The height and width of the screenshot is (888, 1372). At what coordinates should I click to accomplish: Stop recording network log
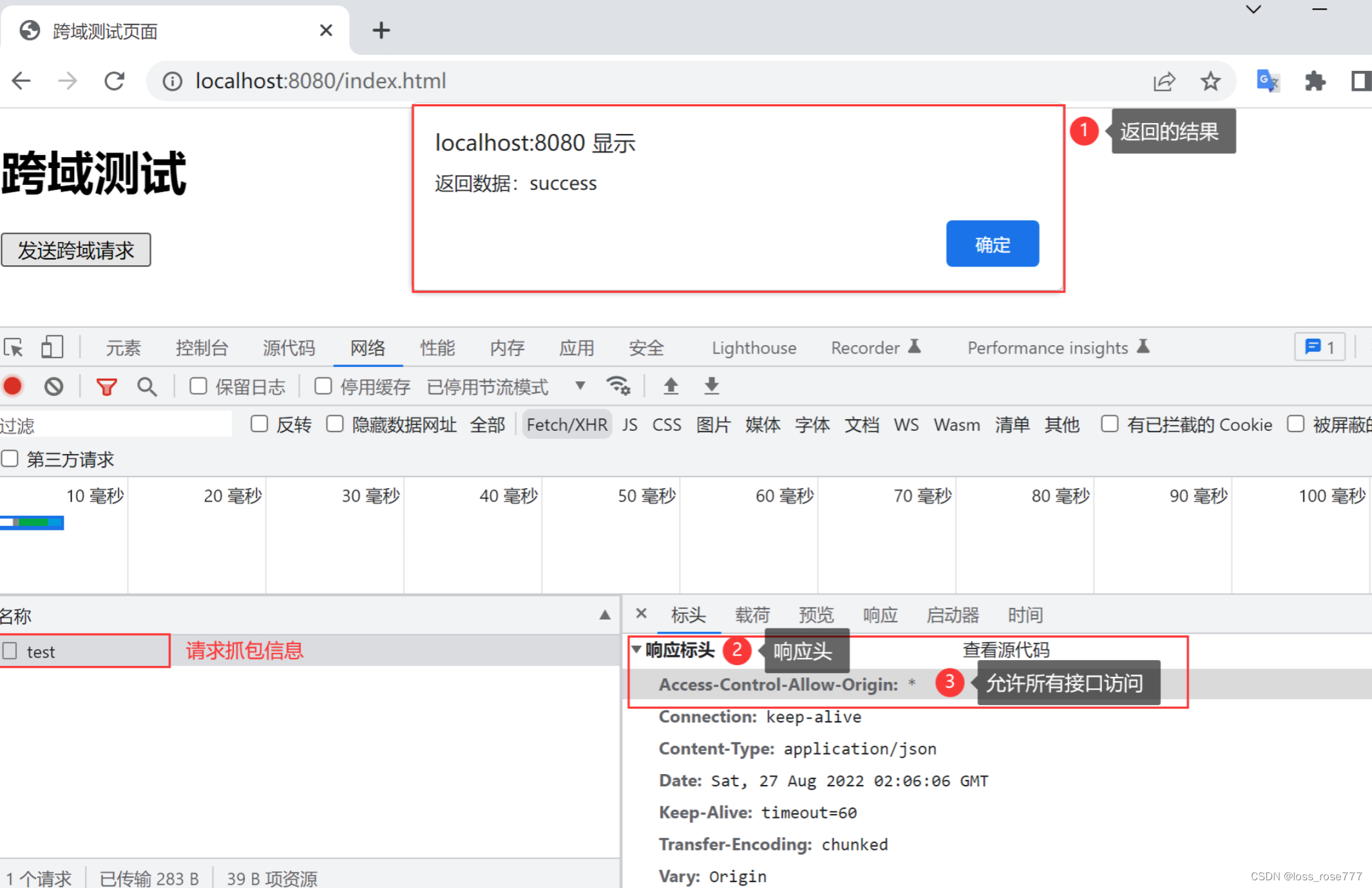click(x=13, y=386)
